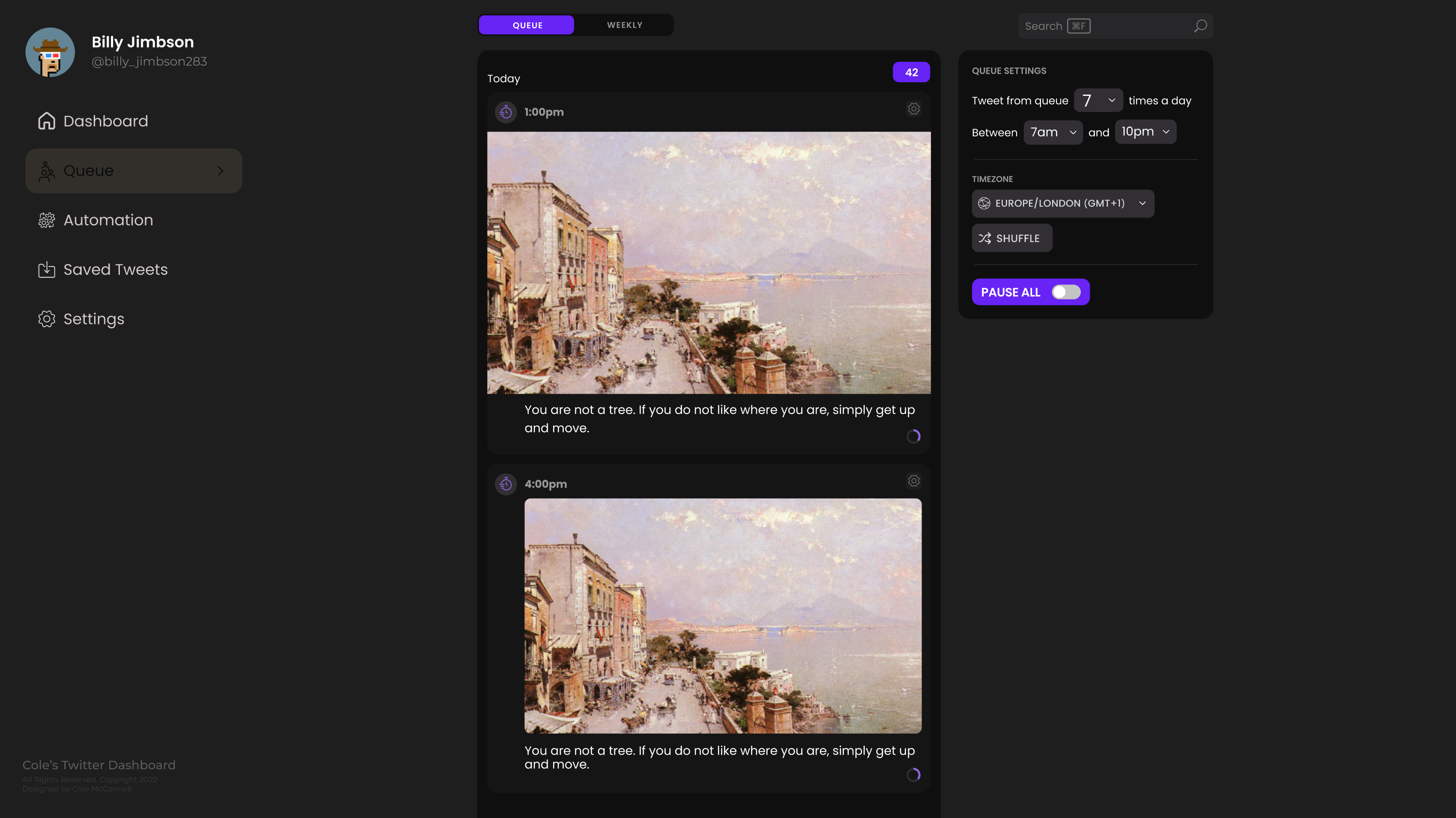The image size is (1456, 818).
Task: Click the Today heading
Action: point(503,79)
